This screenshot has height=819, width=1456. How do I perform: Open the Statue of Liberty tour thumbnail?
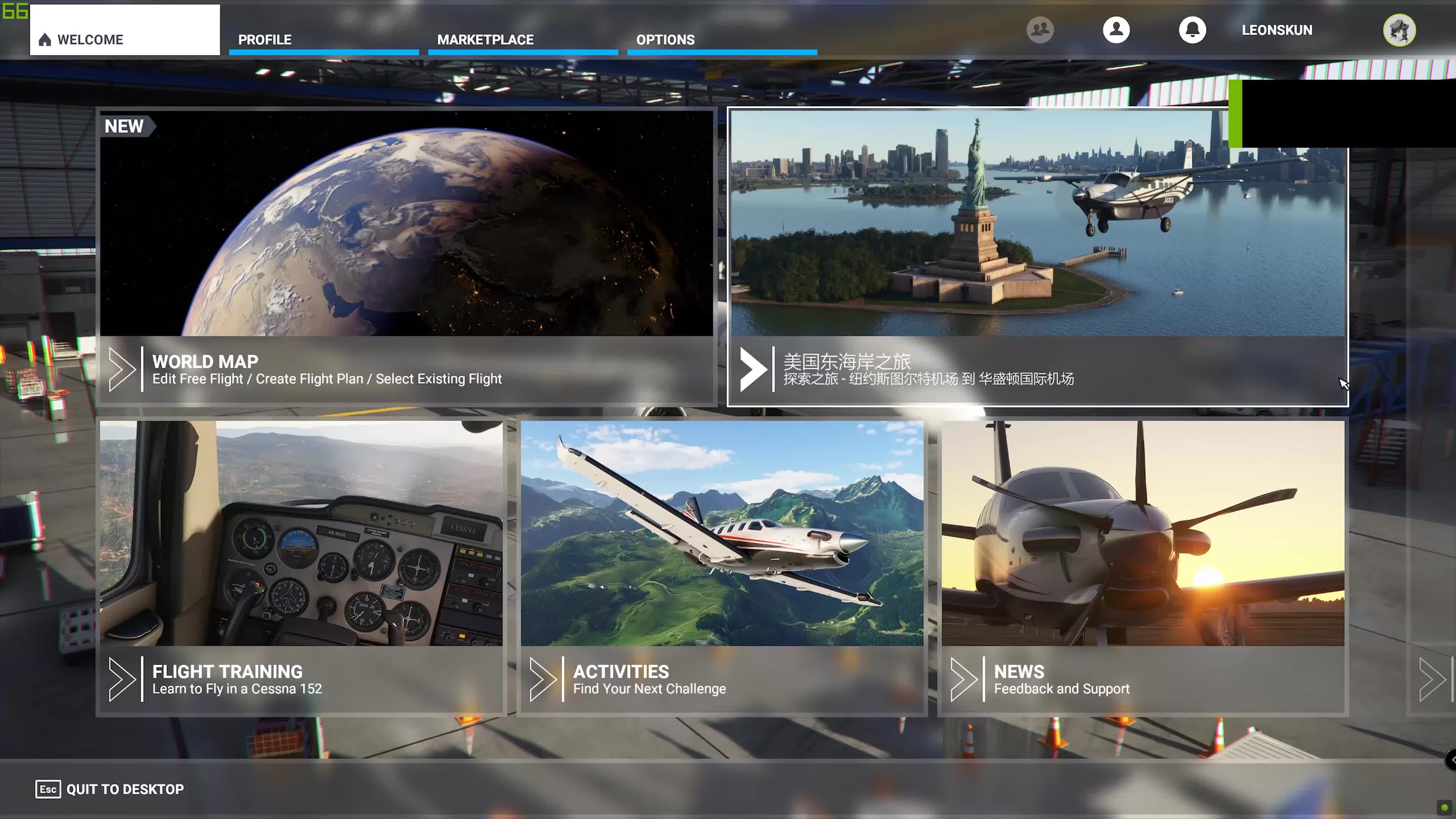pyautogui.click(x=1038, y=223)
